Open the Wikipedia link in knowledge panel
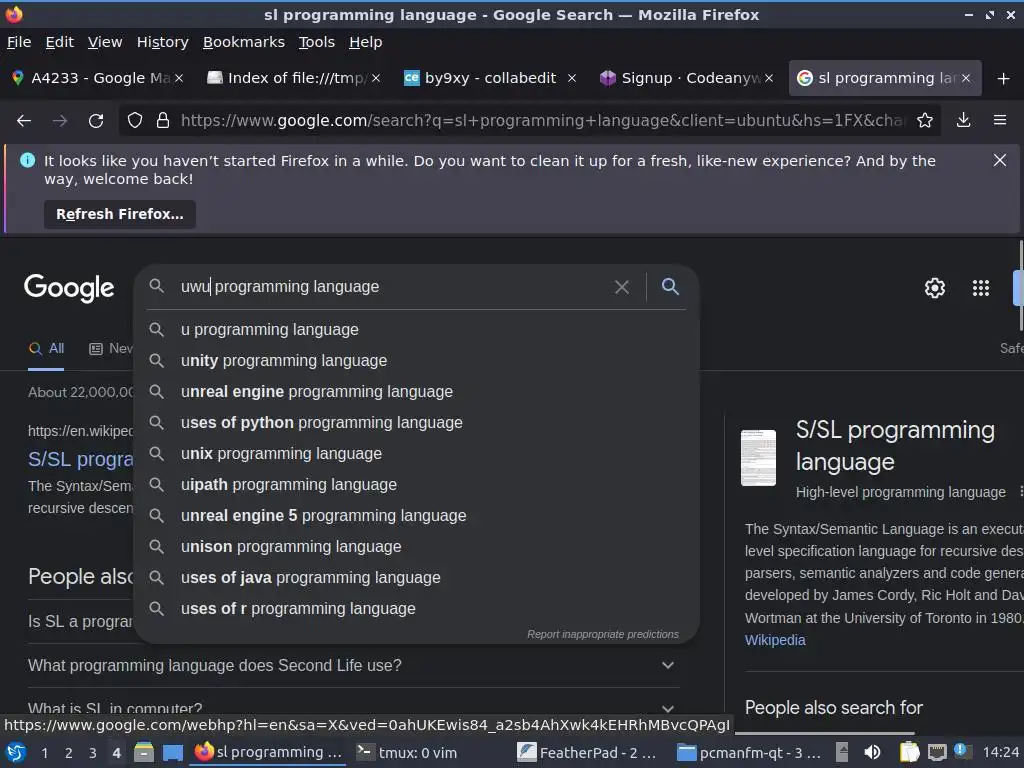The height and width of the screenshot is (768, 1024). tap(775, 640)
